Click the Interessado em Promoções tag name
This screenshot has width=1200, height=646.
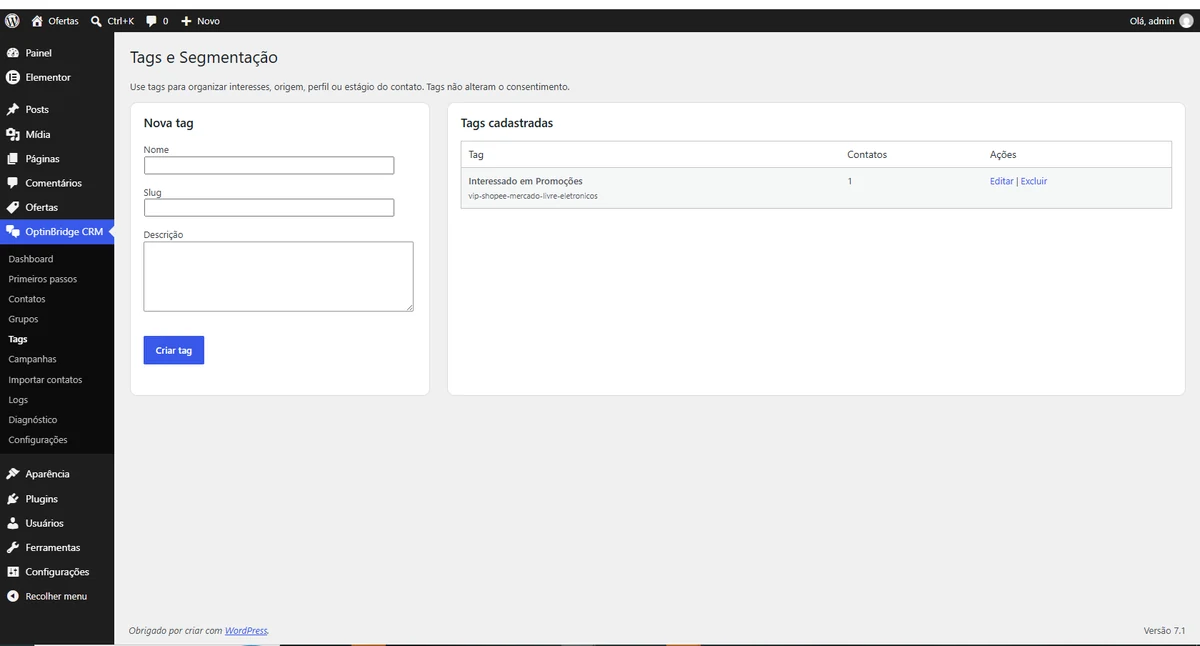click(525, 181)
